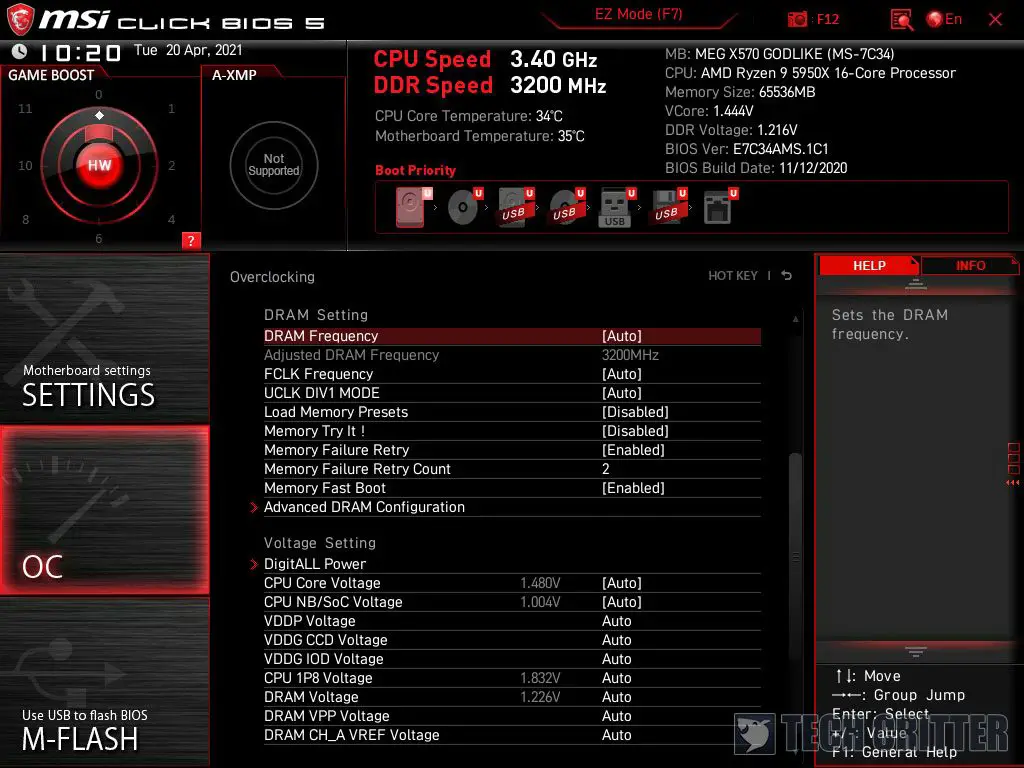Click the DDR Speed 3200 MHz readout
This screenshot has width=1024, height=768.
coord(490,85)
